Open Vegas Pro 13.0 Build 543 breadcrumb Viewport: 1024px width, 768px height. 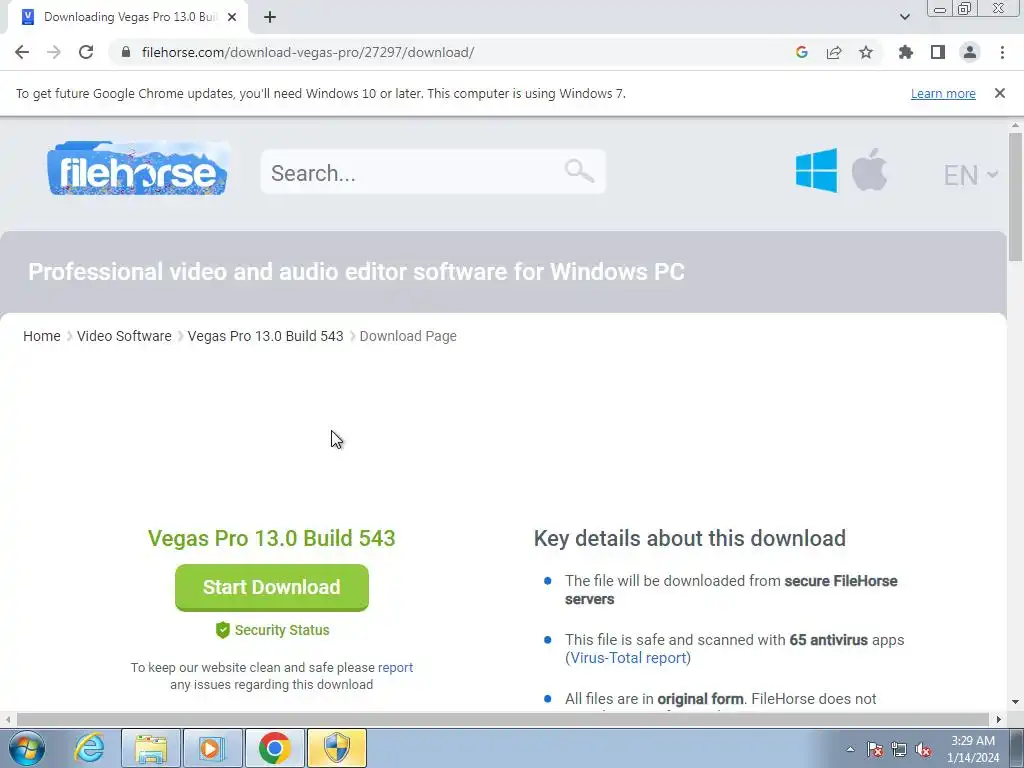click(265, 336)
